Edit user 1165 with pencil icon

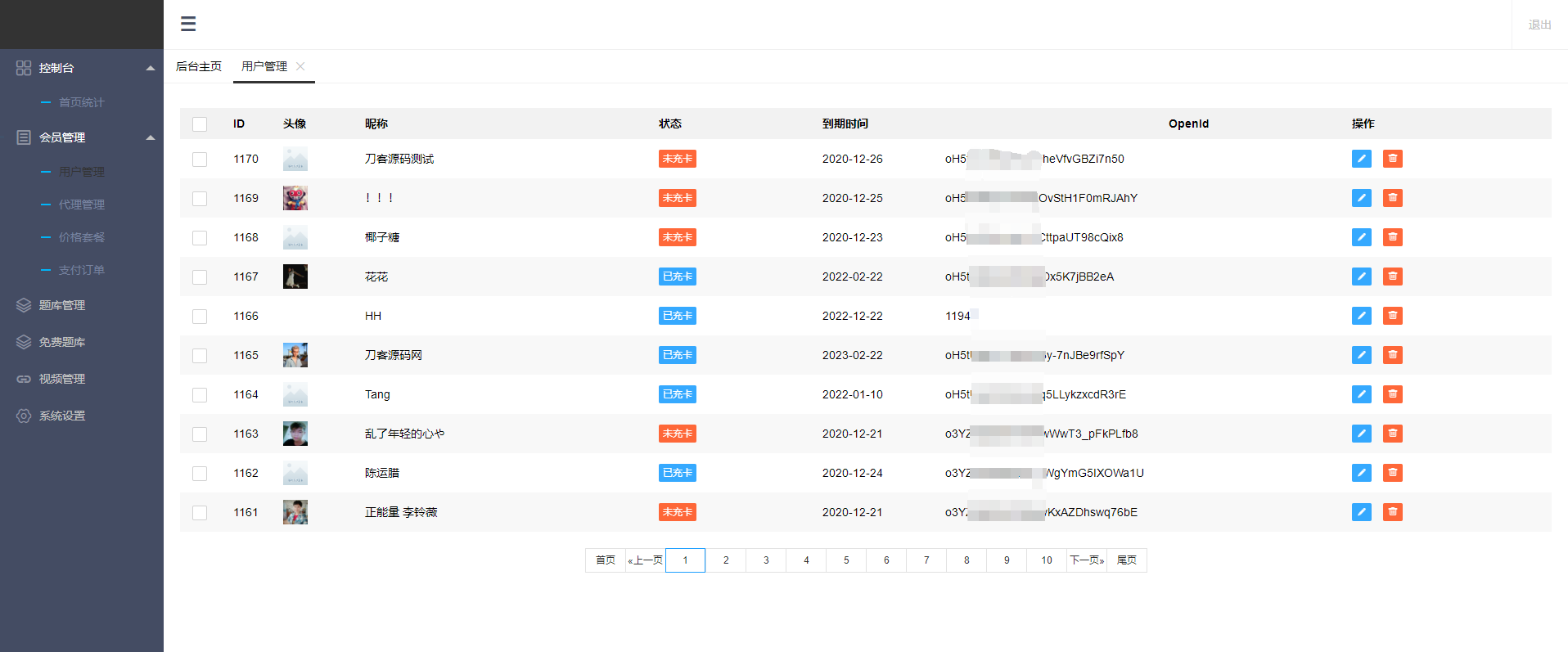(1362, 355)
